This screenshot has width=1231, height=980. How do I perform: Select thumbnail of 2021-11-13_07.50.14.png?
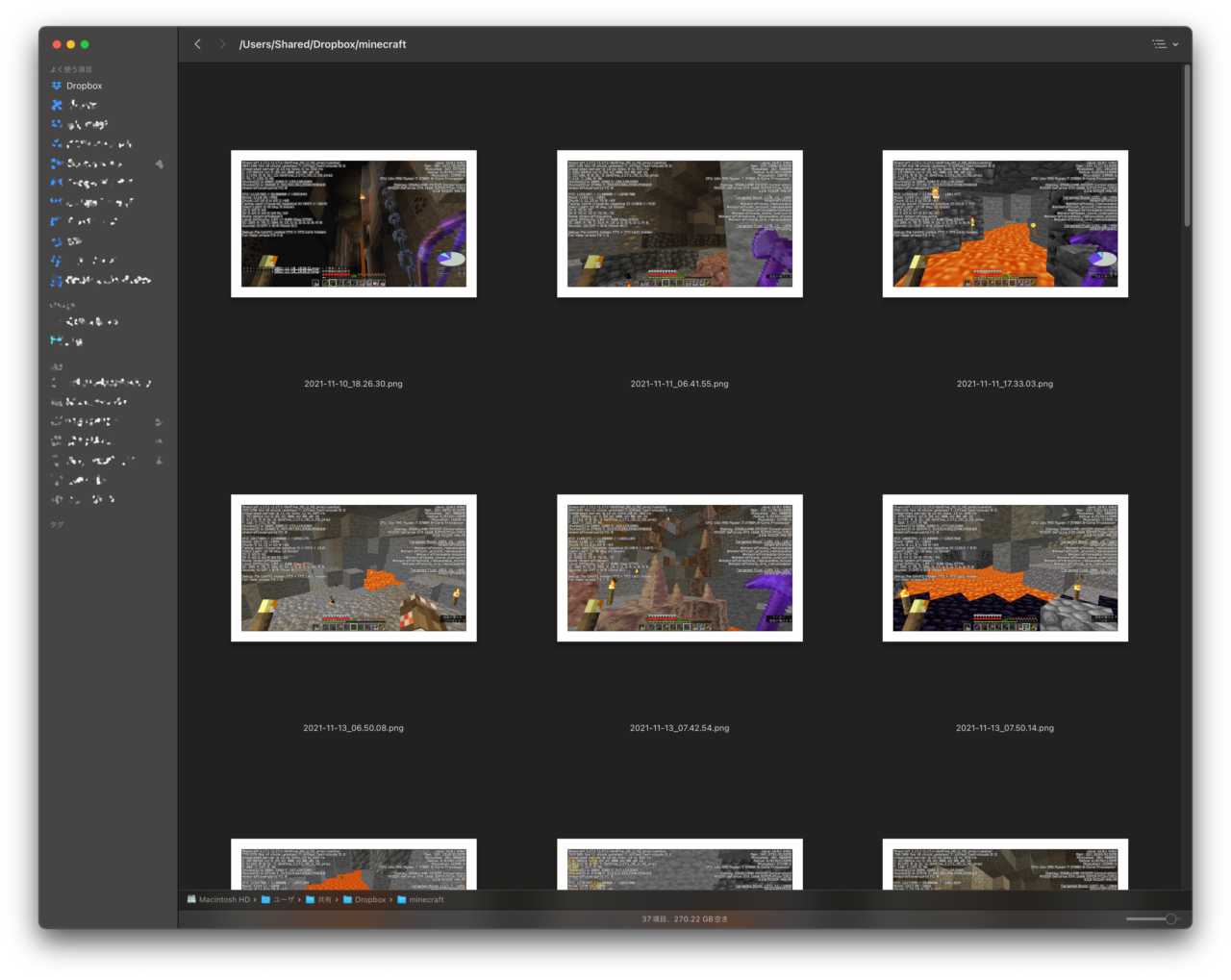tap(1005, 568)
